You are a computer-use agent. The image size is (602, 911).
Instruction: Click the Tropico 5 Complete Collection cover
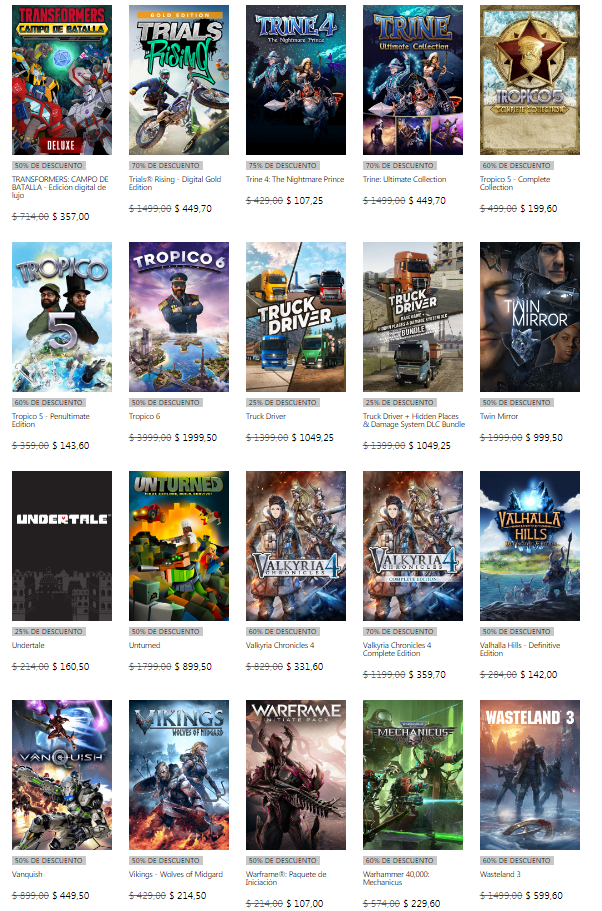point(530,80)
